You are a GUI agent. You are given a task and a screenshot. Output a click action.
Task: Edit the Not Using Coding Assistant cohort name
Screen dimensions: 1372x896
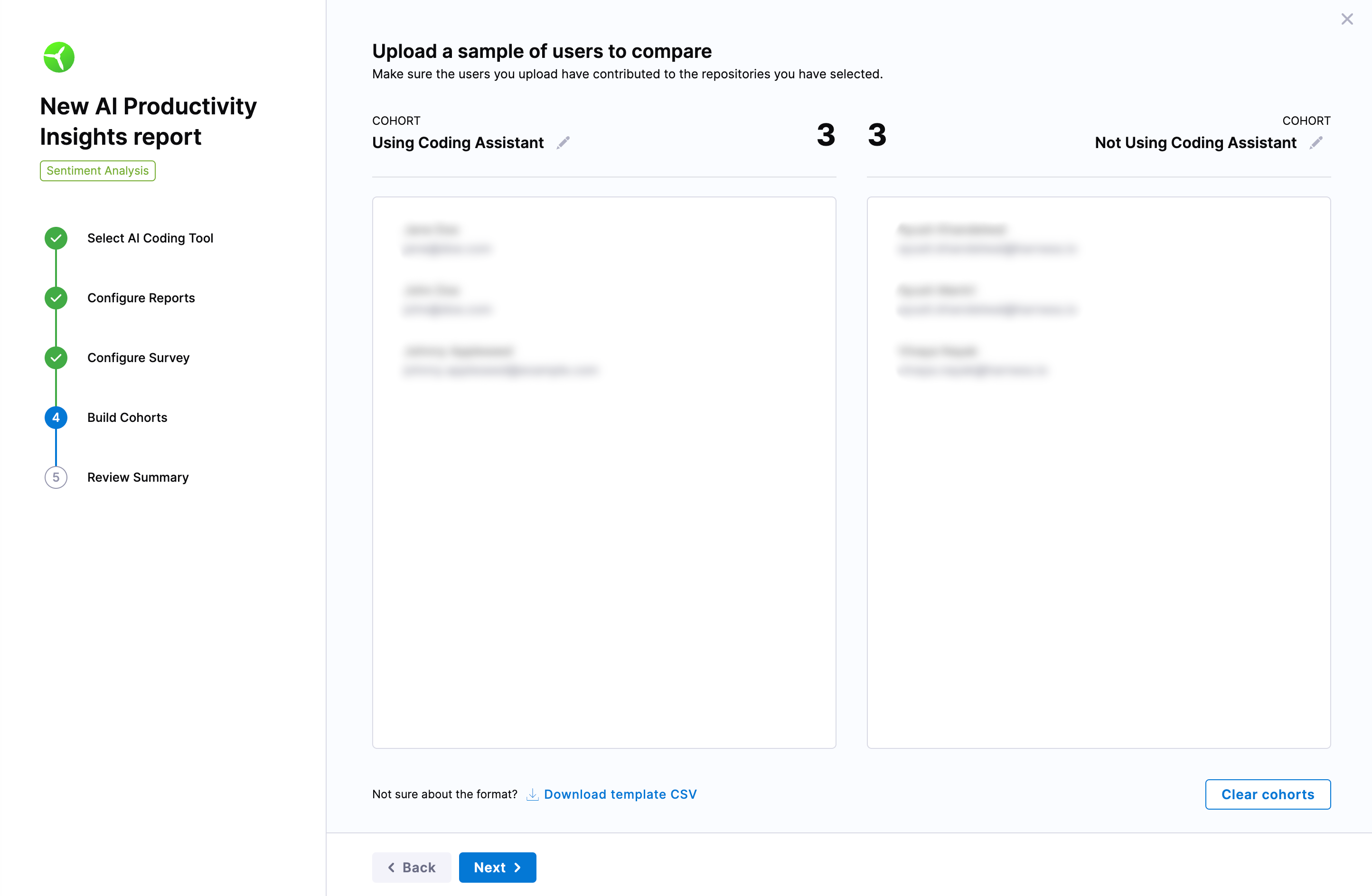(1316, 142)
